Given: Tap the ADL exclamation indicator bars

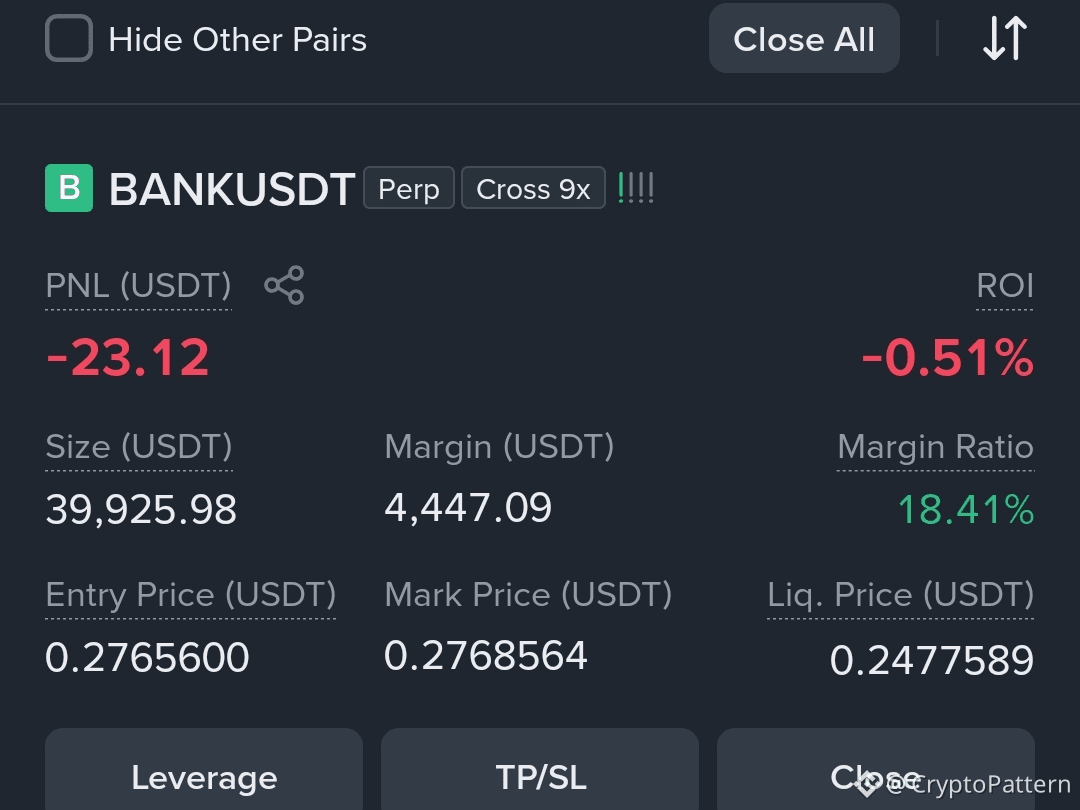Looking at the screenshot, I should tap(636, 187).
